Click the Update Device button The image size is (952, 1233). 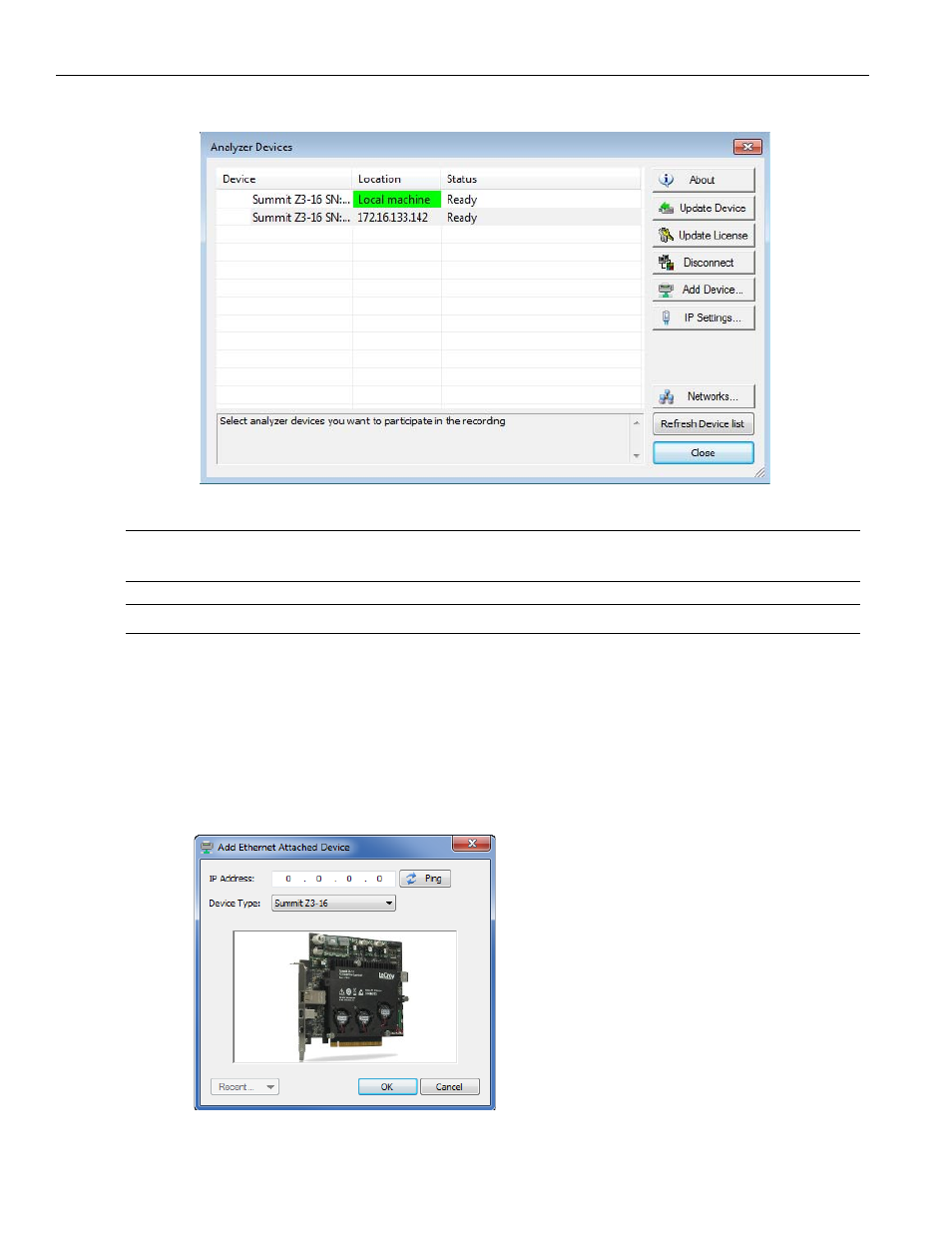(704, 208)
